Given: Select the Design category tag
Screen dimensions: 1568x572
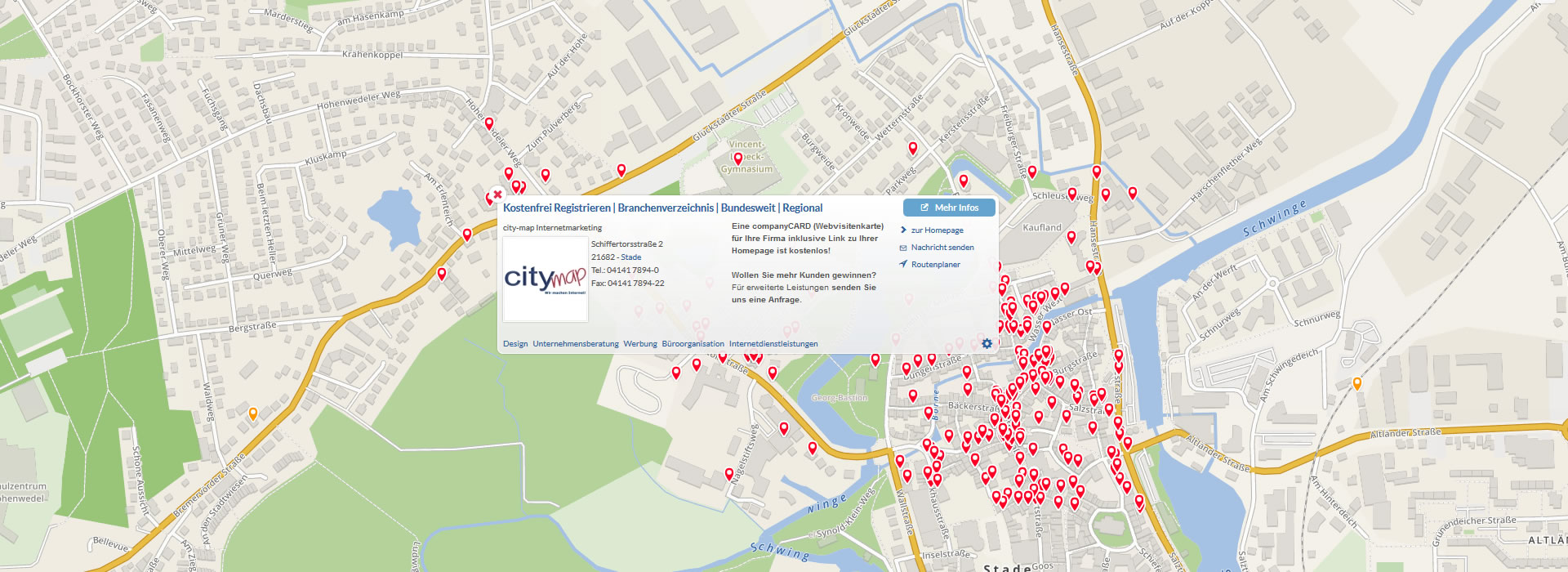Looking at the screenshot, I should [515, 344].
